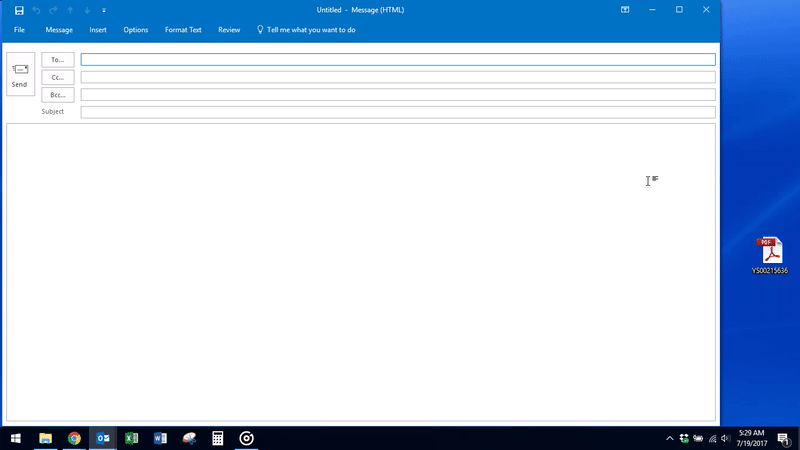Open the Calculator from taskbar

(x=217, y=438)
